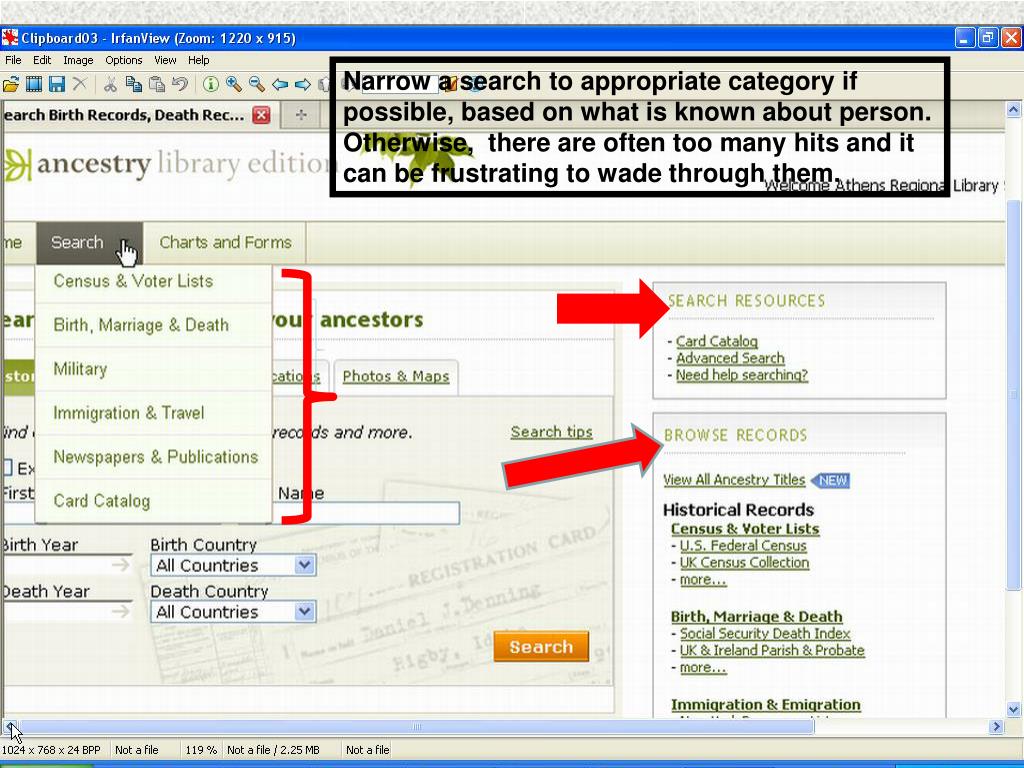
Task: Expand Birth Country All Countries dropdown
Action: tap(233, 566)
